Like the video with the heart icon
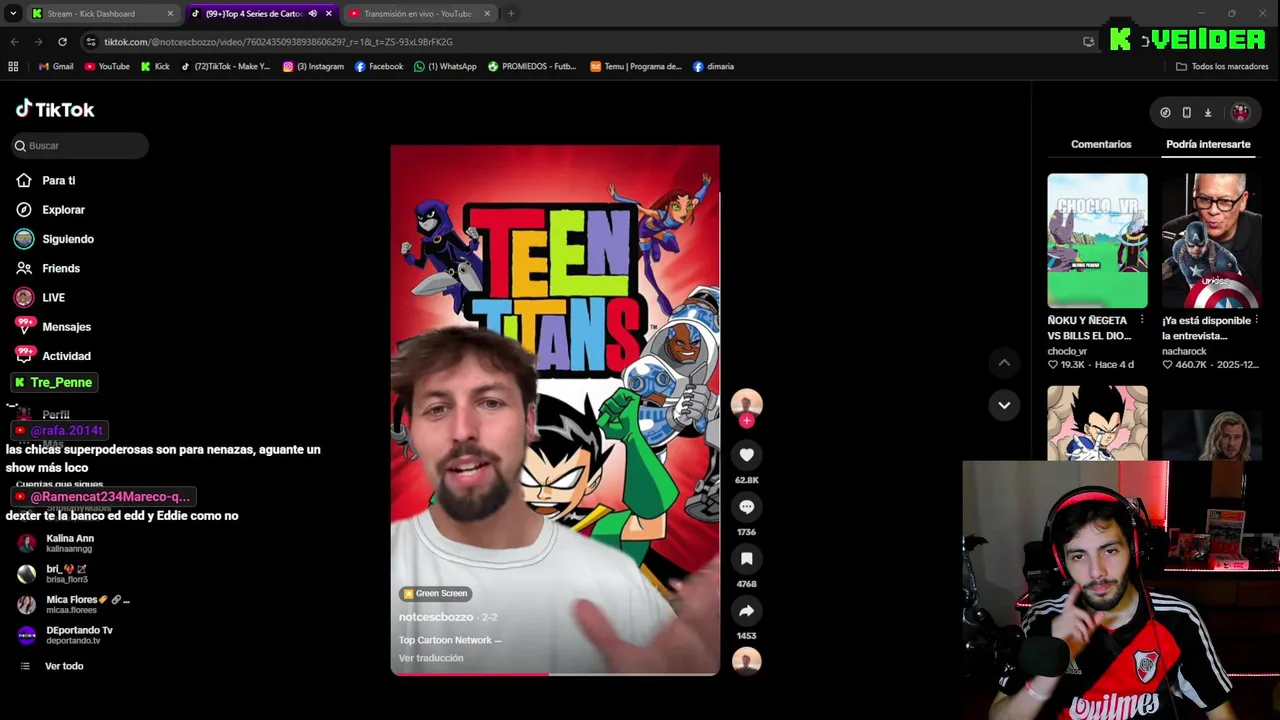The width and height of the screenshot is (1280, 720). coord(746,455)
